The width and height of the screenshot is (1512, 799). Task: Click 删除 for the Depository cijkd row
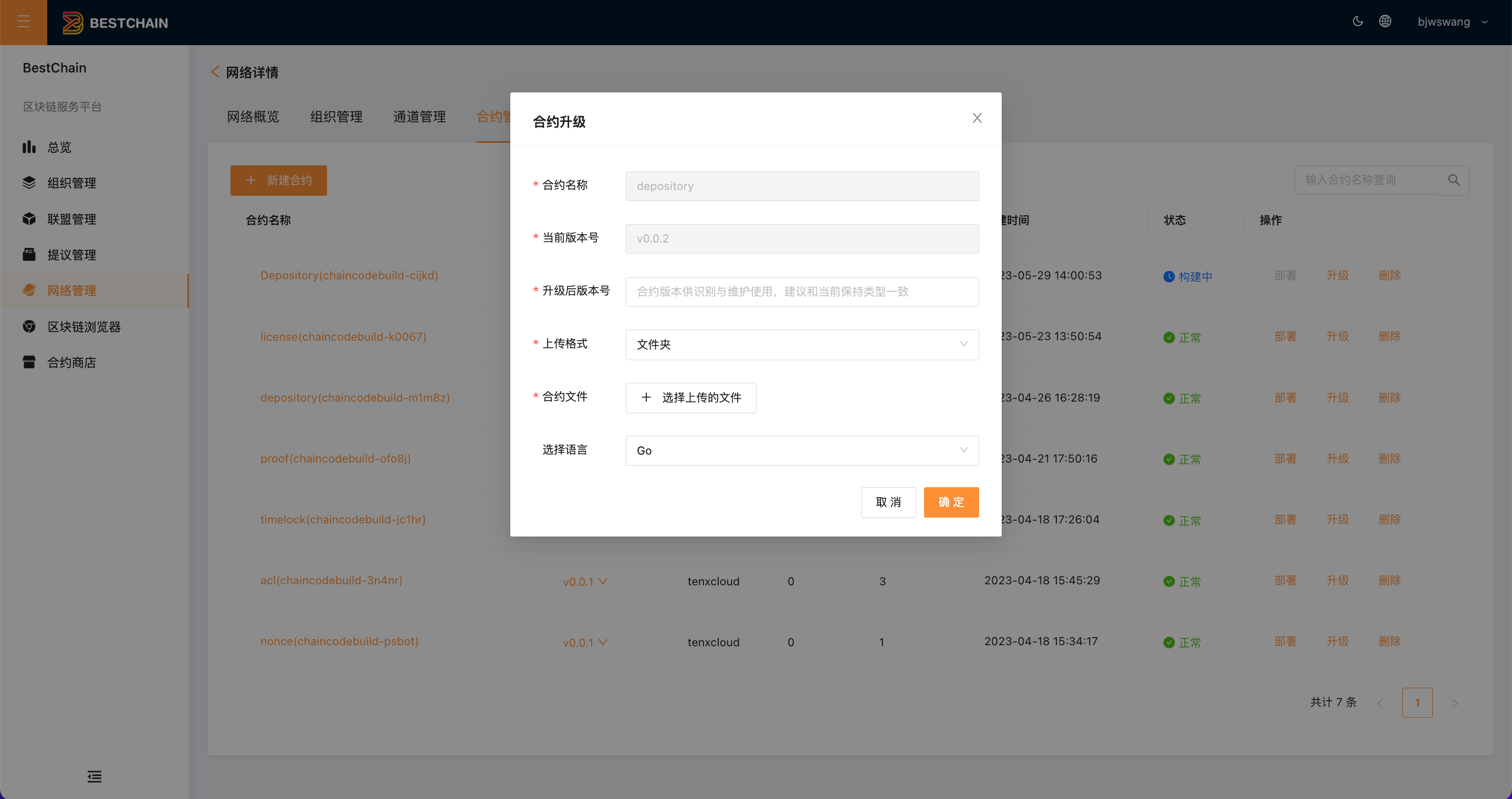(x=1389, y=275)
